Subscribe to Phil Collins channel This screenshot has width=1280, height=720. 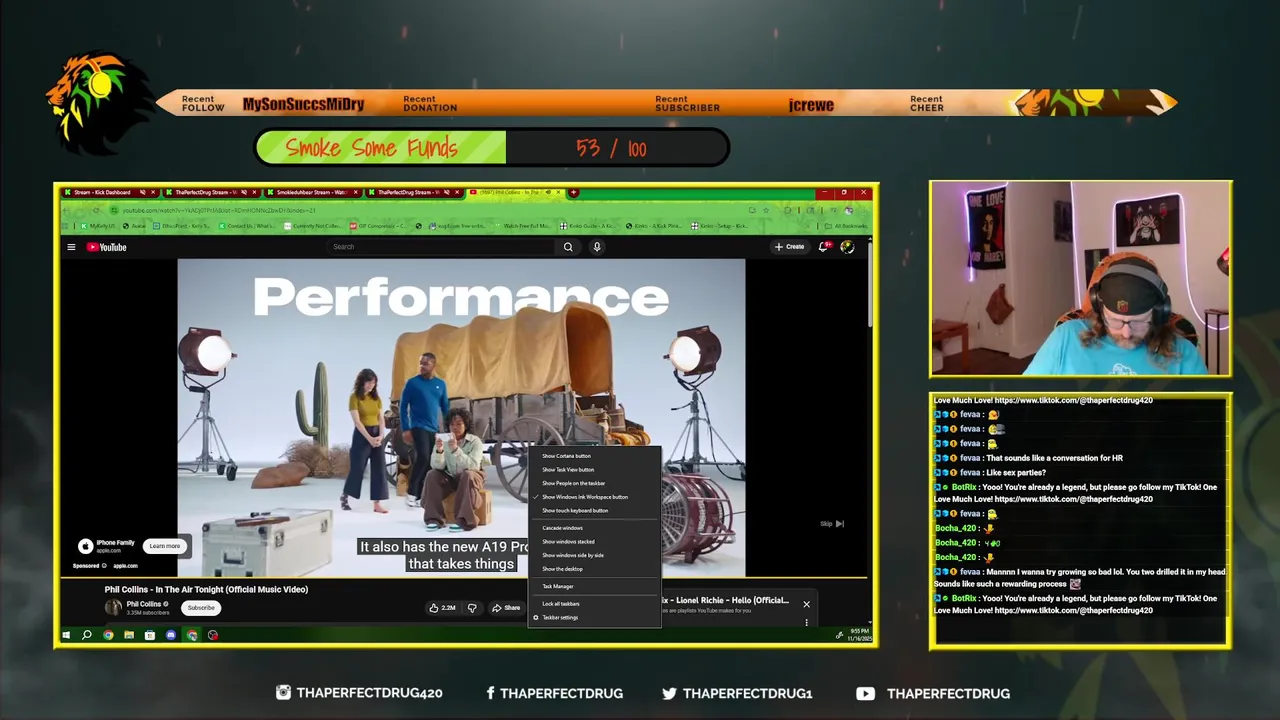pyautogui.click(x=201, y=608)
